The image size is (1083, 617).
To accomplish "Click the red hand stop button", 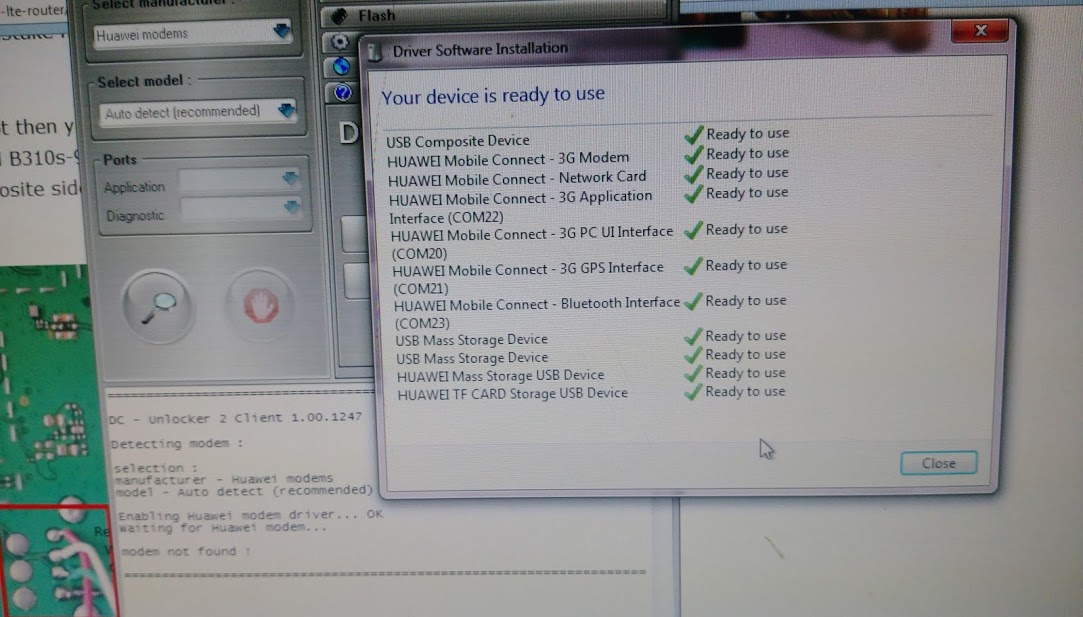I will pos(260,305).
